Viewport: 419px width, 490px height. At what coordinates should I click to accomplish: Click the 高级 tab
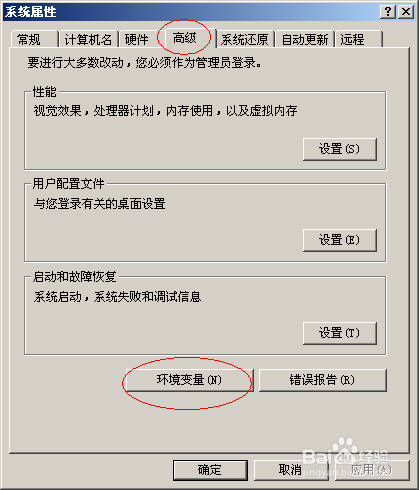pos(185,38)
